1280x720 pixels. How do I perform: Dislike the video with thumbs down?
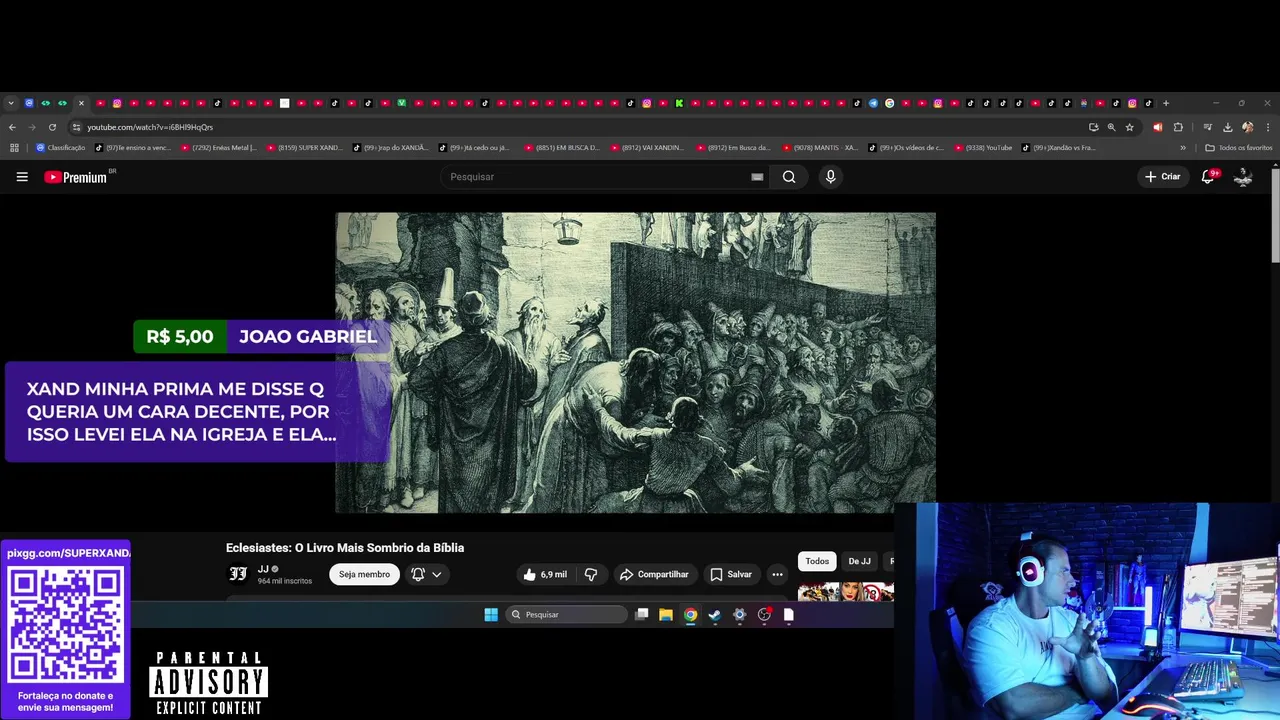[591, 574]
